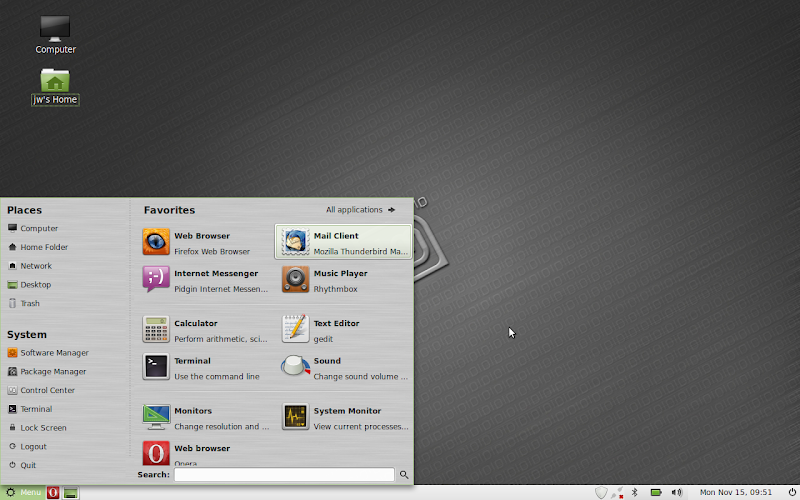Image resolution: width=800 pixels, height=500 pixels.
Task: Focus the Search text field
Action: click(x=284, y=474)
